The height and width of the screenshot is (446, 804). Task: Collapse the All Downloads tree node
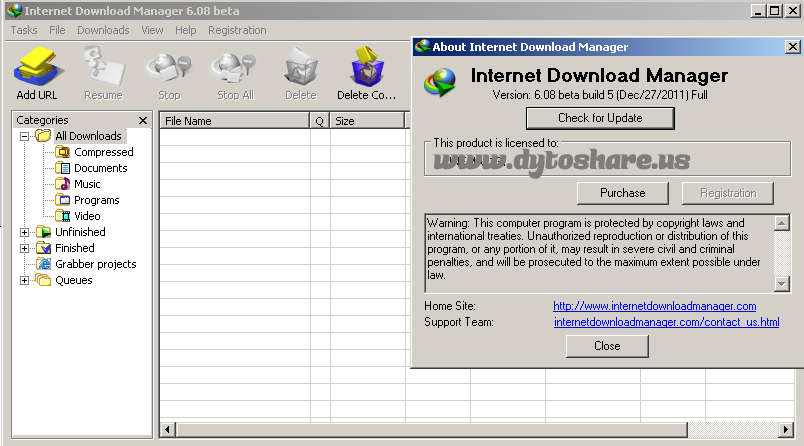tap(24, 136)
